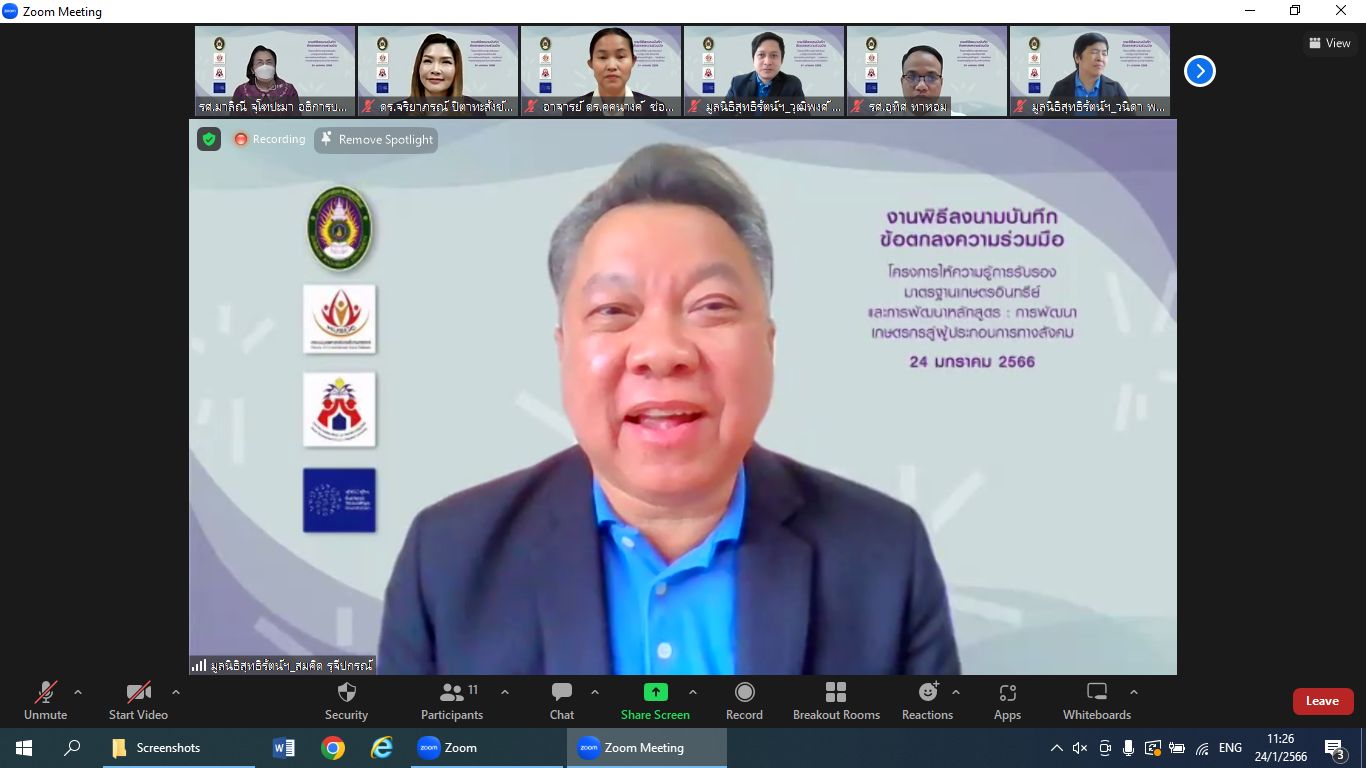Start sharing with the Share Screen button

pos(655,701)
